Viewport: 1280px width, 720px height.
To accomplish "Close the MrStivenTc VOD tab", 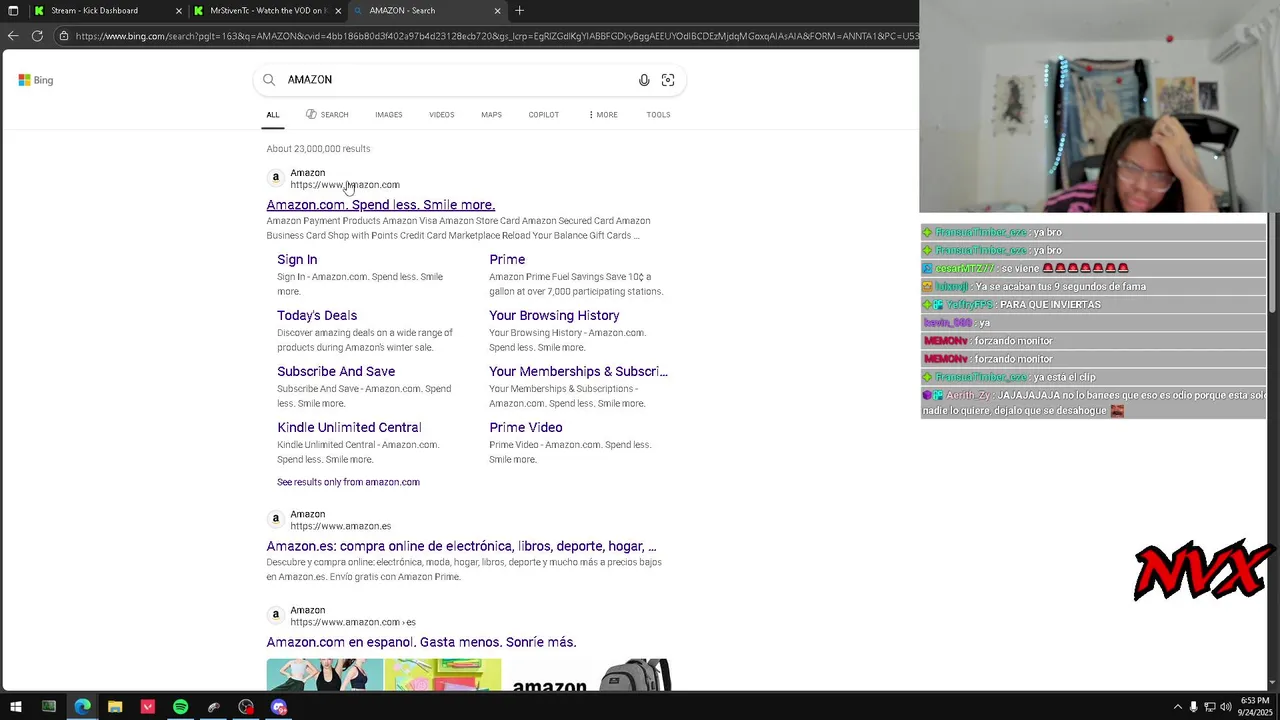I will 338,11.
